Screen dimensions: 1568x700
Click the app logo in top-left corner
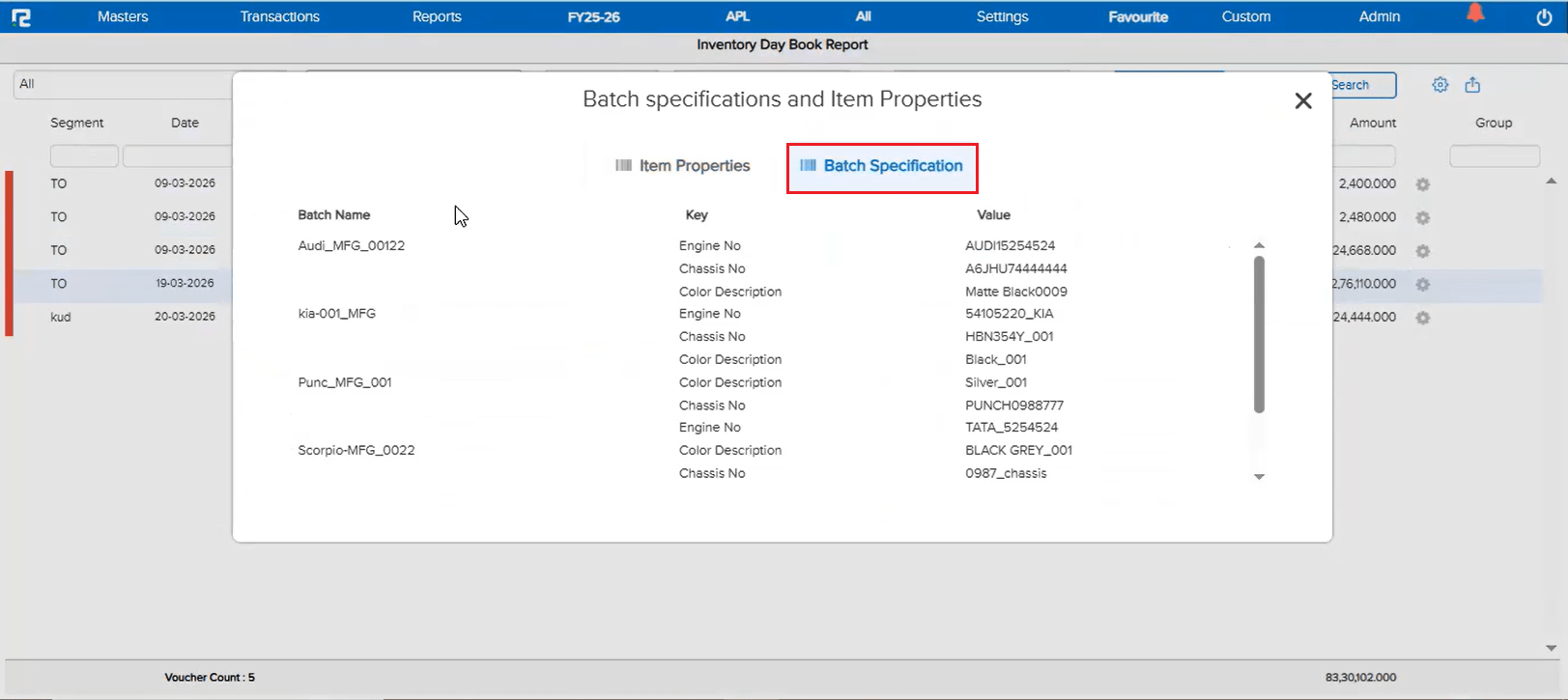coord(21,17)
